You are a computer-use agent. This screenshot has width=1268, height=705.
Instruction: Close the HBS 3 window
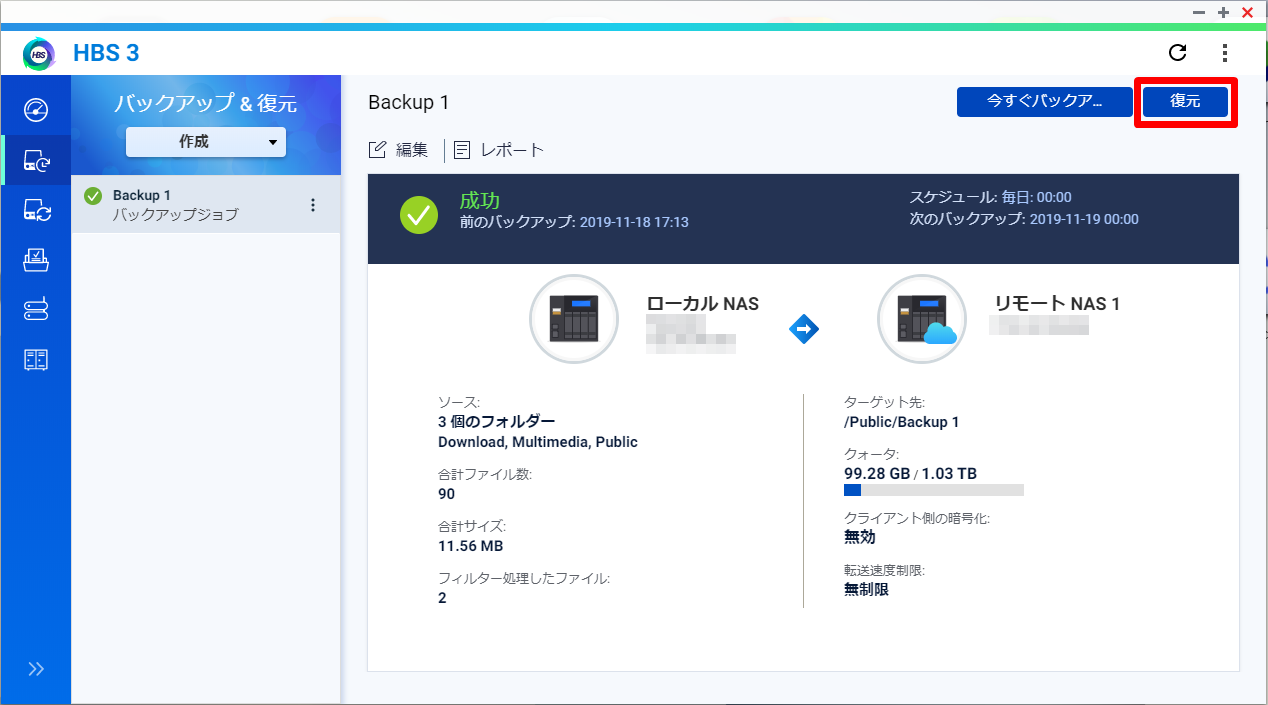coord(1248,13)
